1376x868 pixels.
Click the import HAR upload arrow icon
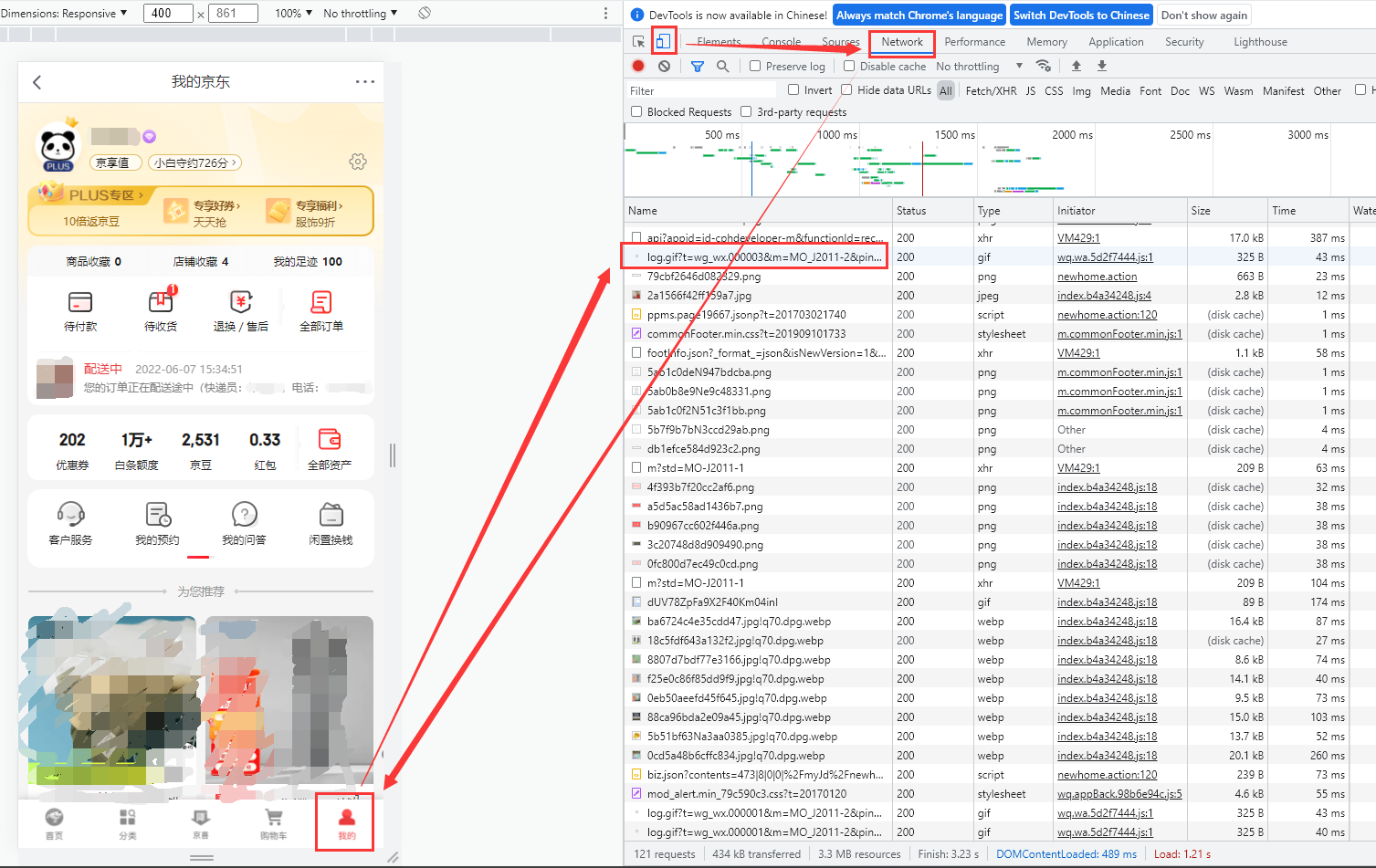point(1077,66)
